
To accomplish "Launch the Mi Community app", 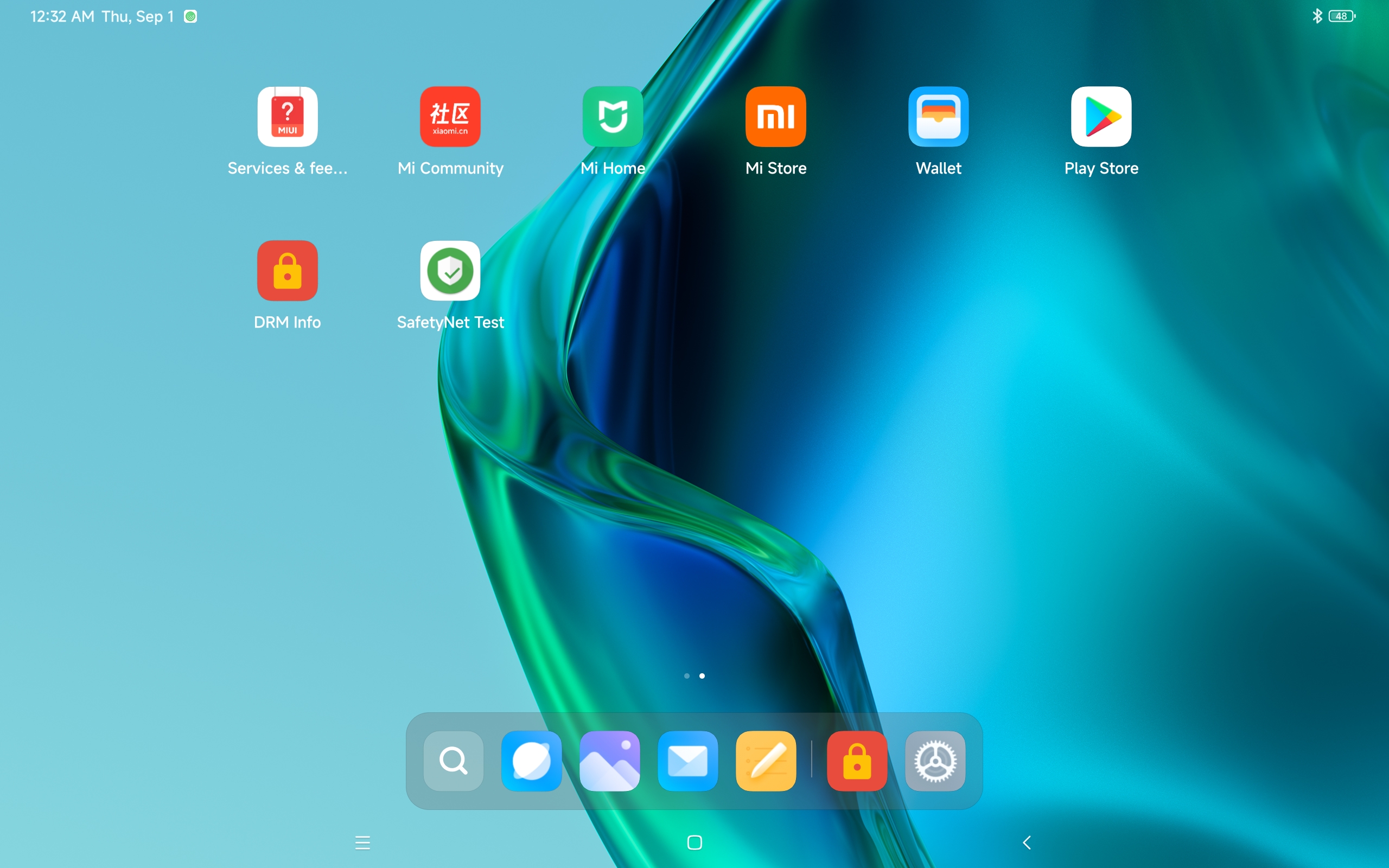I will pyautogui.click(x=450, y=117).
